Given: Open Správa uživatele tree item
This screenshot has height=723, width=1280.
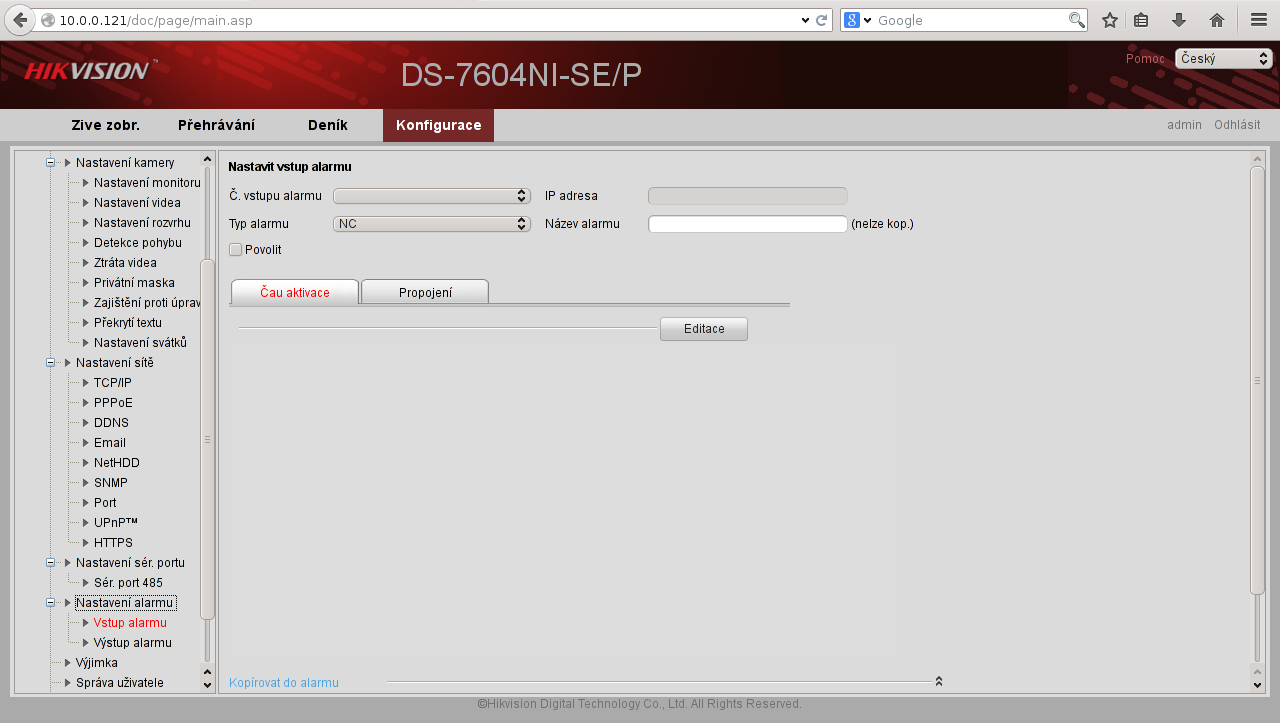Looking at the screenshot, I should point(120,683).
